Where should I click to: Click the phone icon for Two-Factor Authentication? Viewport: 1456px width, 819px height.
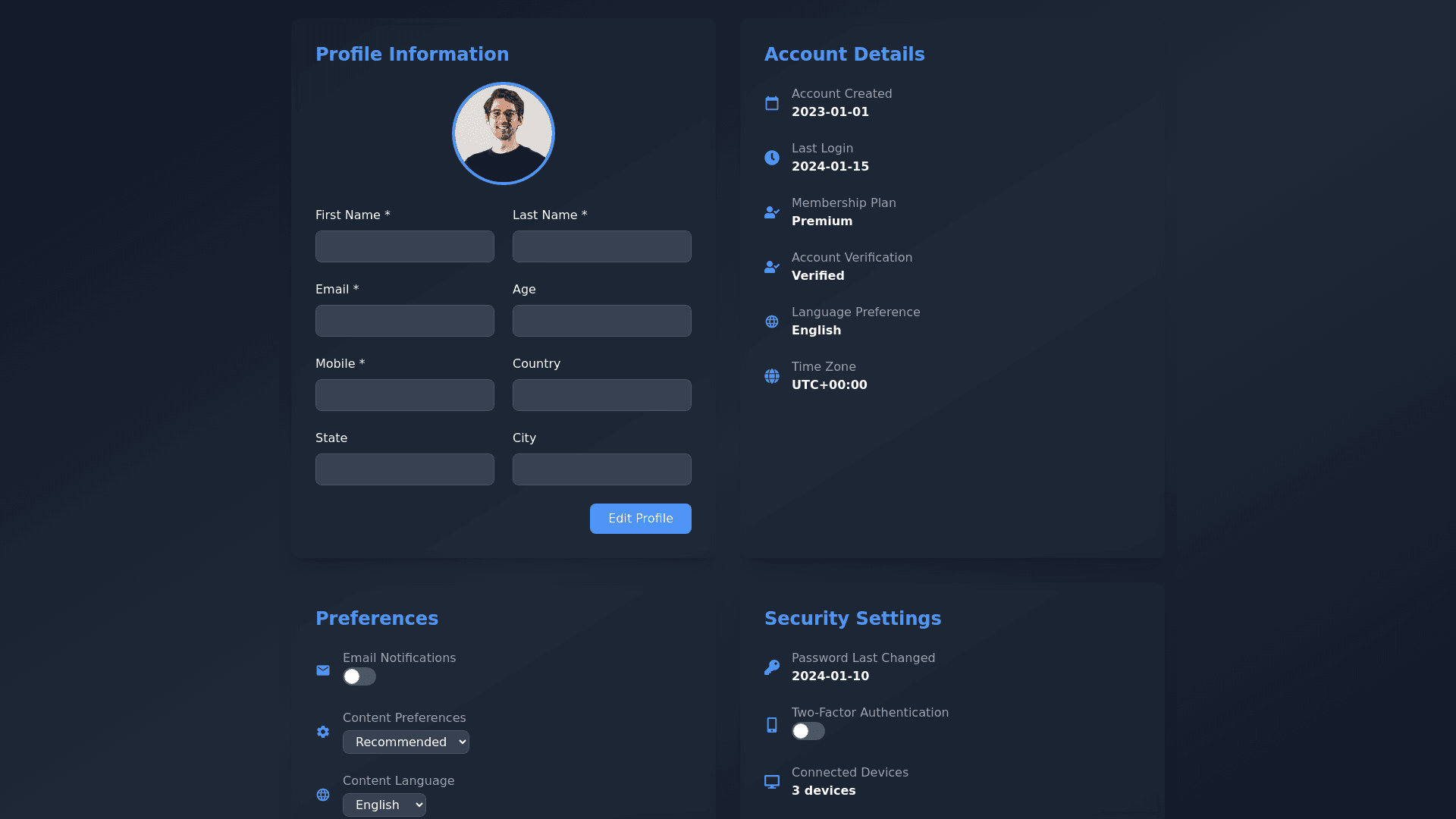[x=772, y=725]
